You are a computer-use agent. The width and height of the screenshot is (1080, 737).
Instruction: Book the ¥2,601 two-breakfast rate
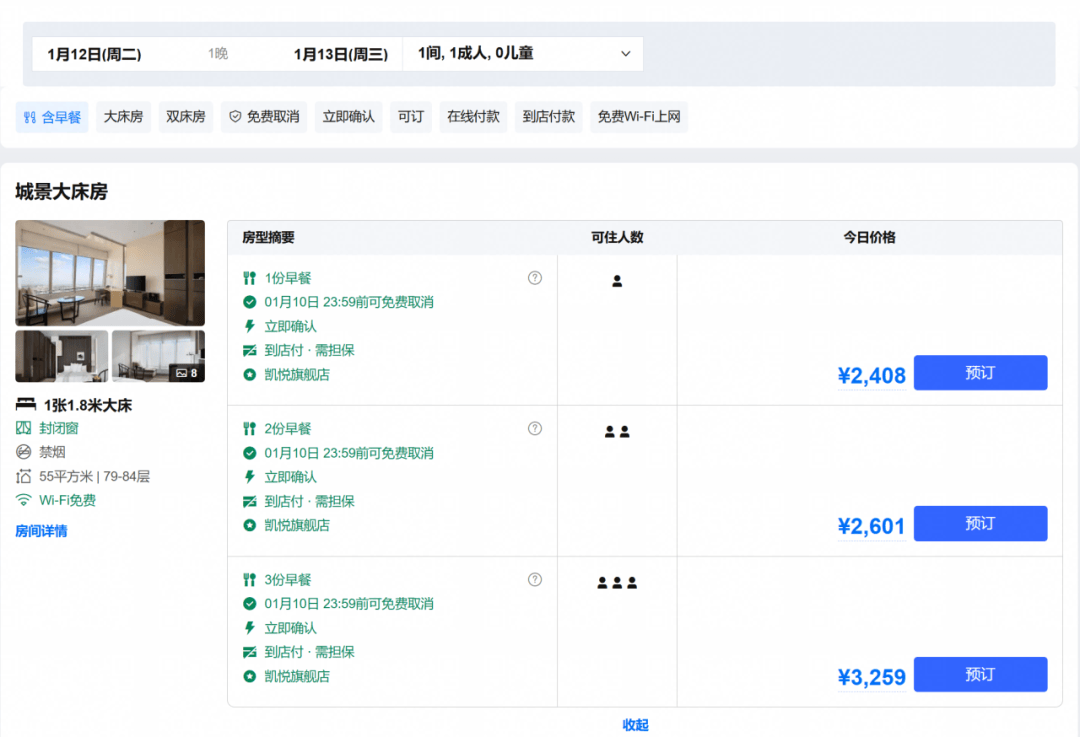981,523
